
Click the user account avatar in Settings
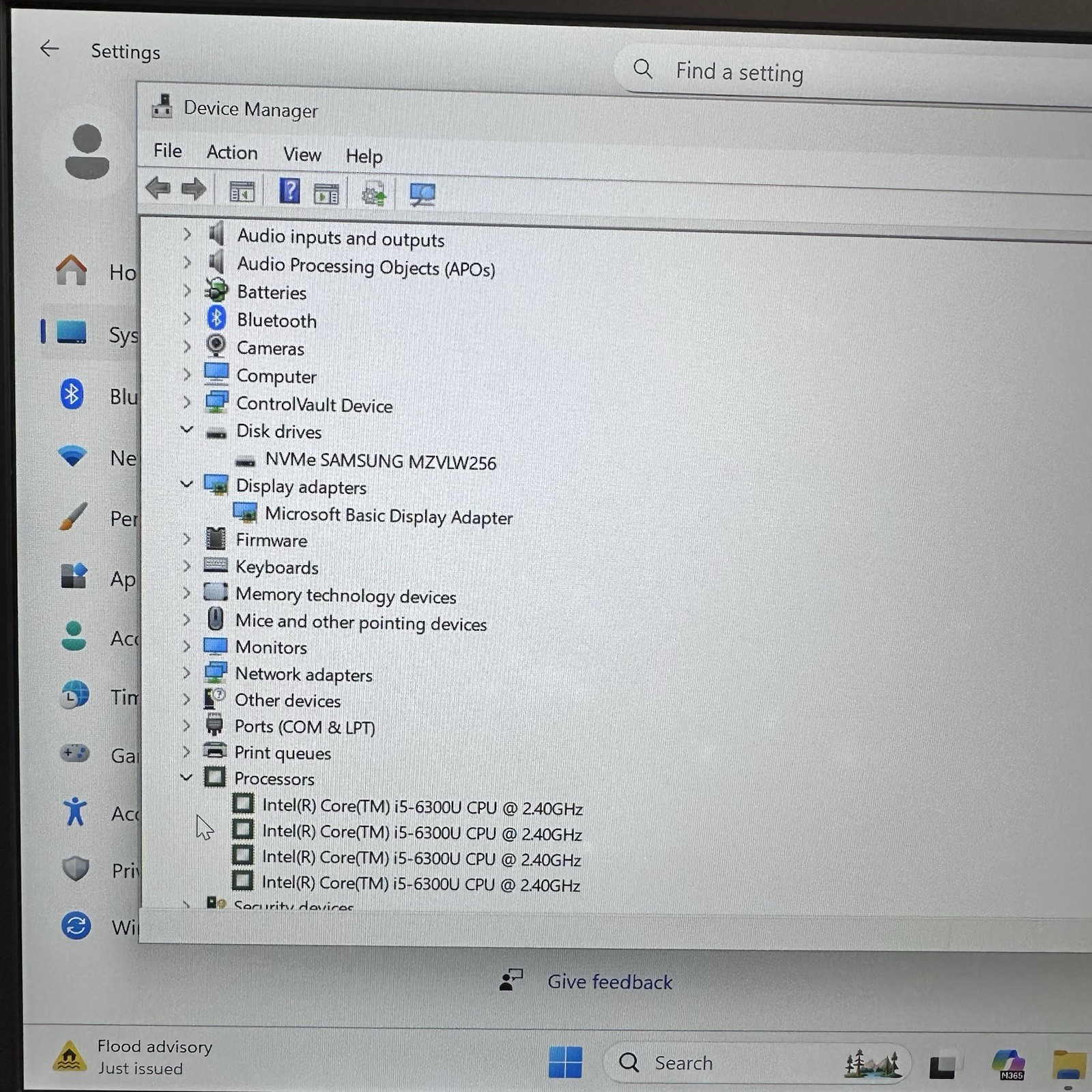tap(87, 153)
